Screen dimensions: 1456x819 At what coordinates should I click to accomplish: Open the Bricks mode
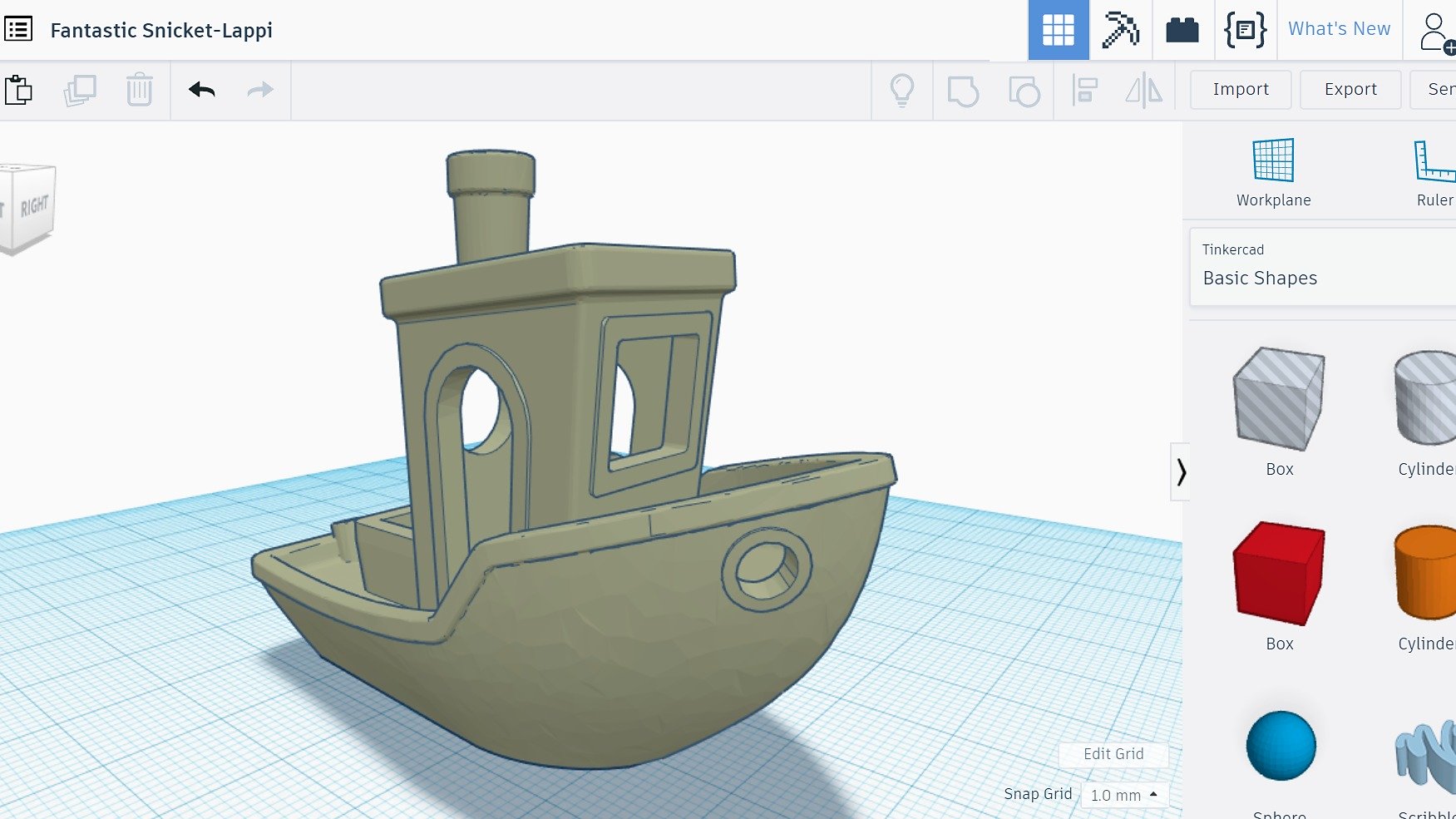[x=1182, y=31]
